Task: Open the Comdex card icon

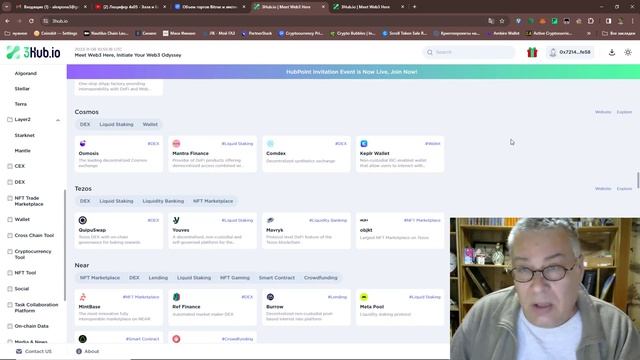Action: tap(270, 143)
